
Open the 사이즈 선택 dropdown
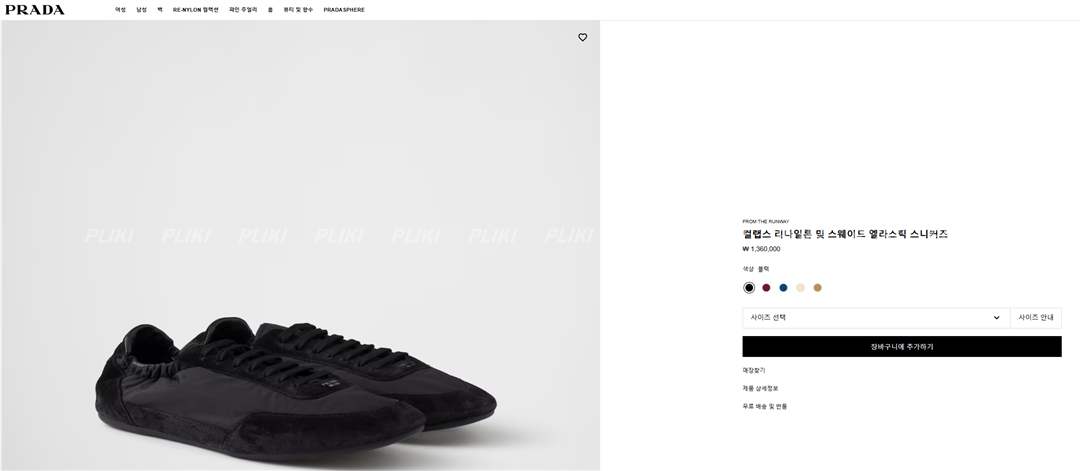tap(875, 318)
